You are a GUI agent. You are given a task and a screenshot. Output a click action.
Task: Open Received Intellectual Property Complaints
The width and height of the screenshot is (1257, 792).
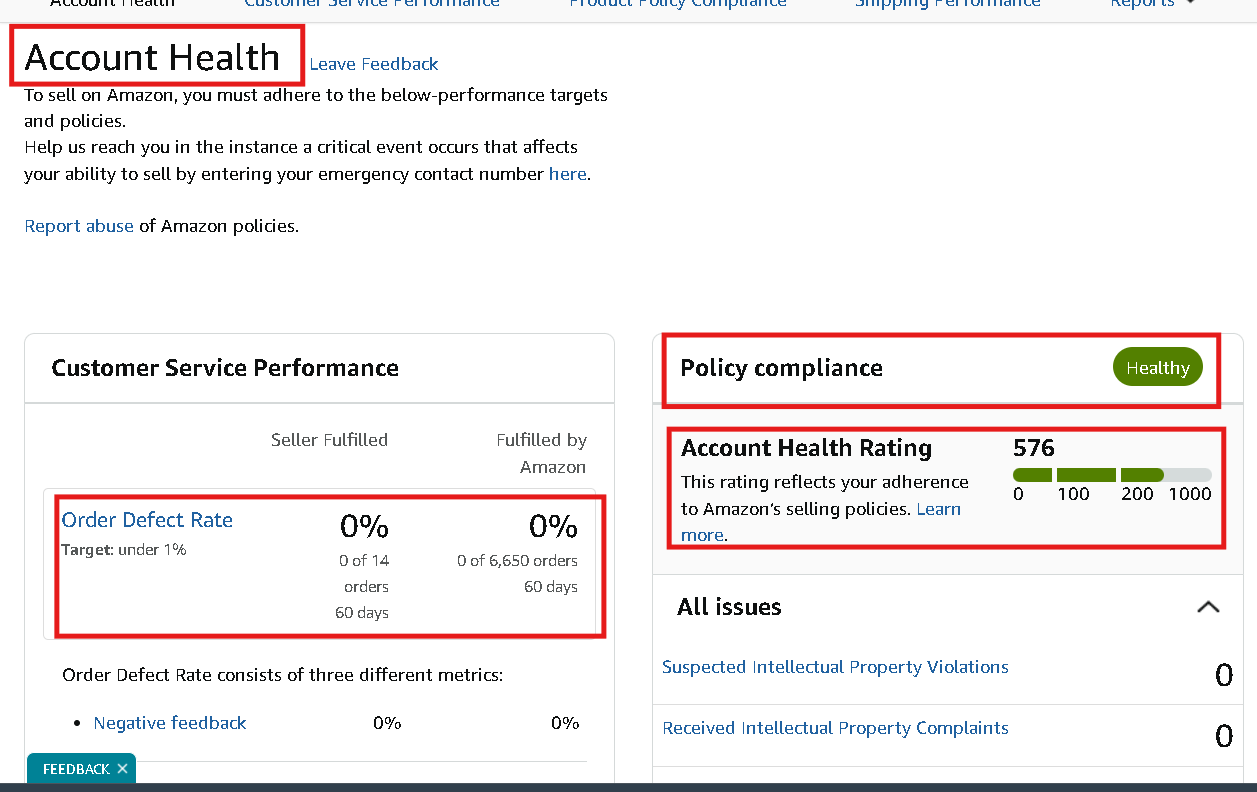click(835, 728)
